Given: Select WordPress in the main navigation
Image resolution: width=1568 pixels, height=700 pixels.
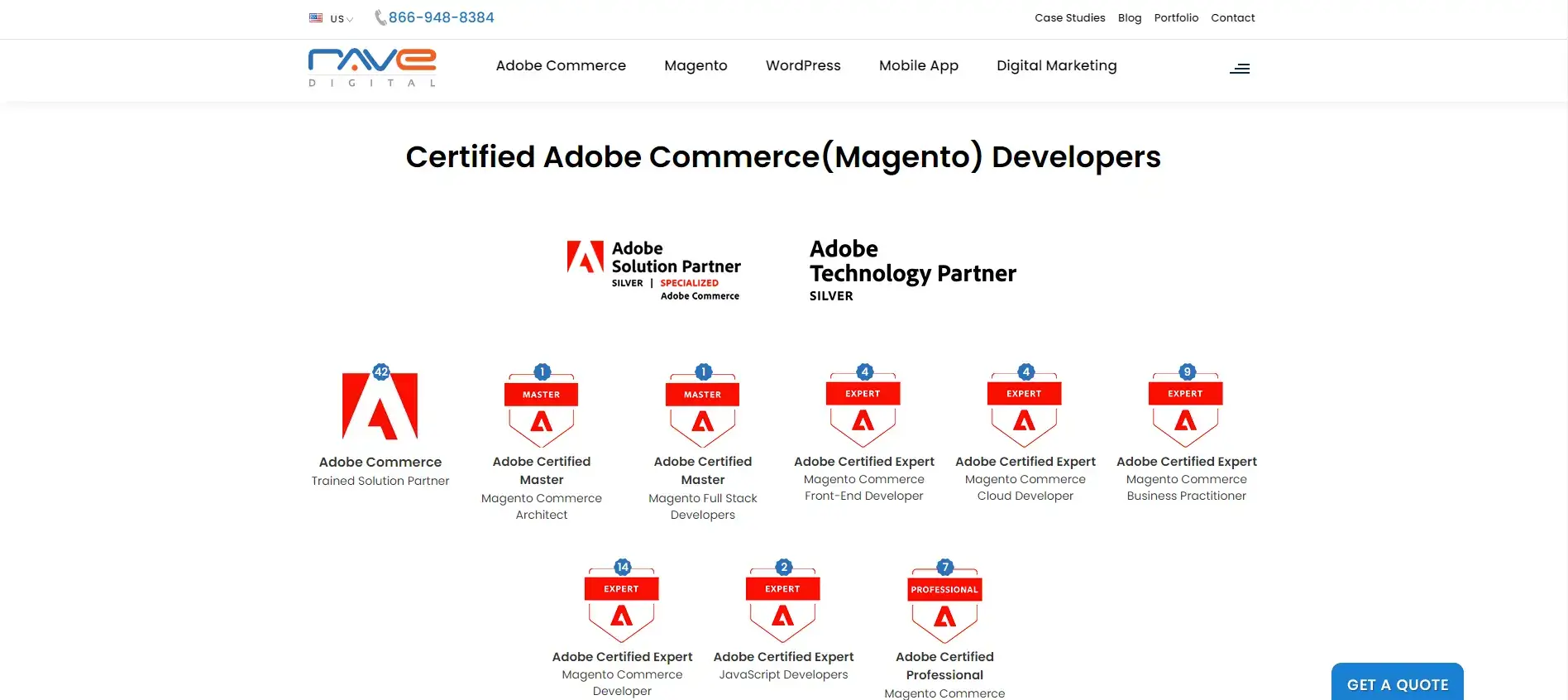Looking at the screenshot, I should click(803, 65).
